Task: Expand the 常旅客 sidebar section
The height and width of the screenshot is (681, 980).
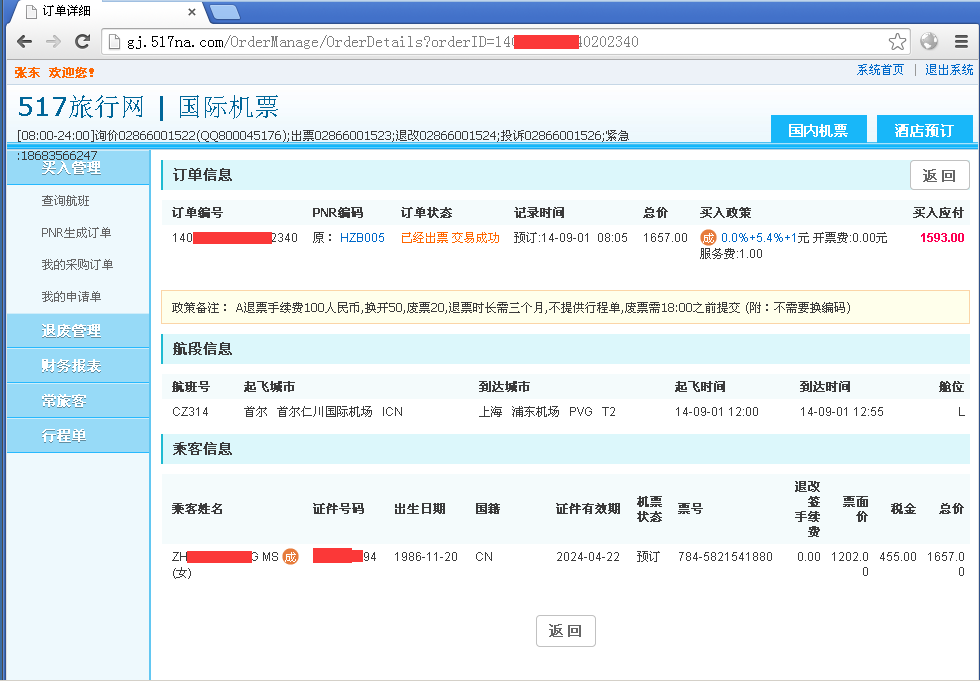Action: tap(78, 400)
